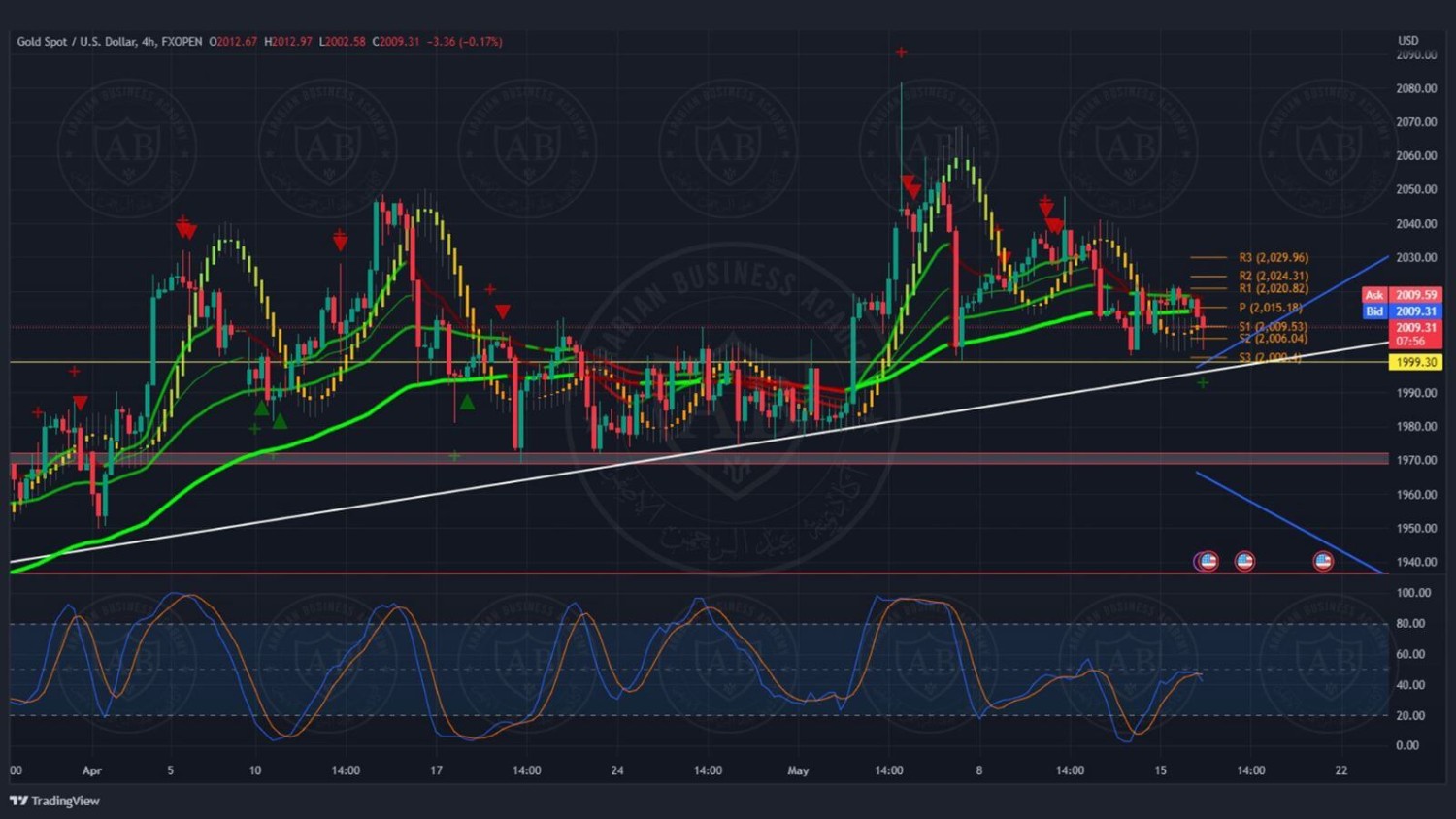Click the 80.00 stochastic scale label
The image size is (1456, 819).
click(1410, 624)
